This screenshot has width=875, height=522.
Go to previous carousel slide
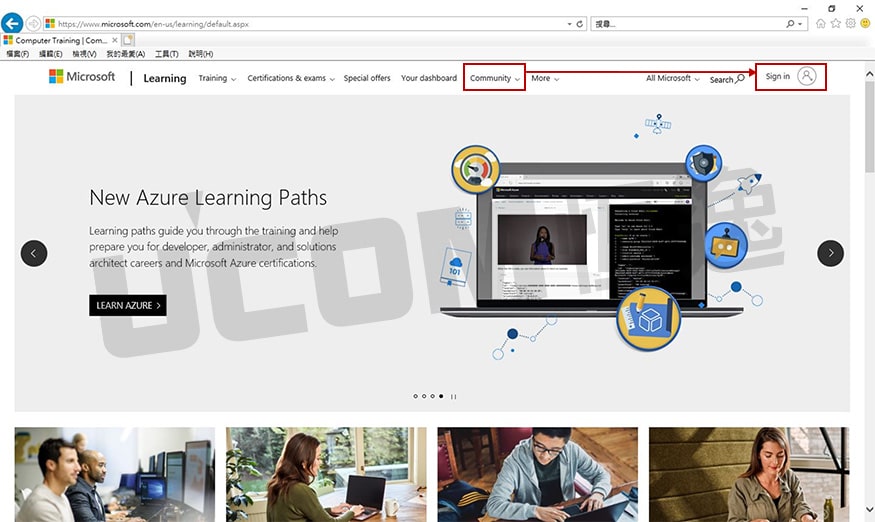pyautogui.click(x=34, y=253)
